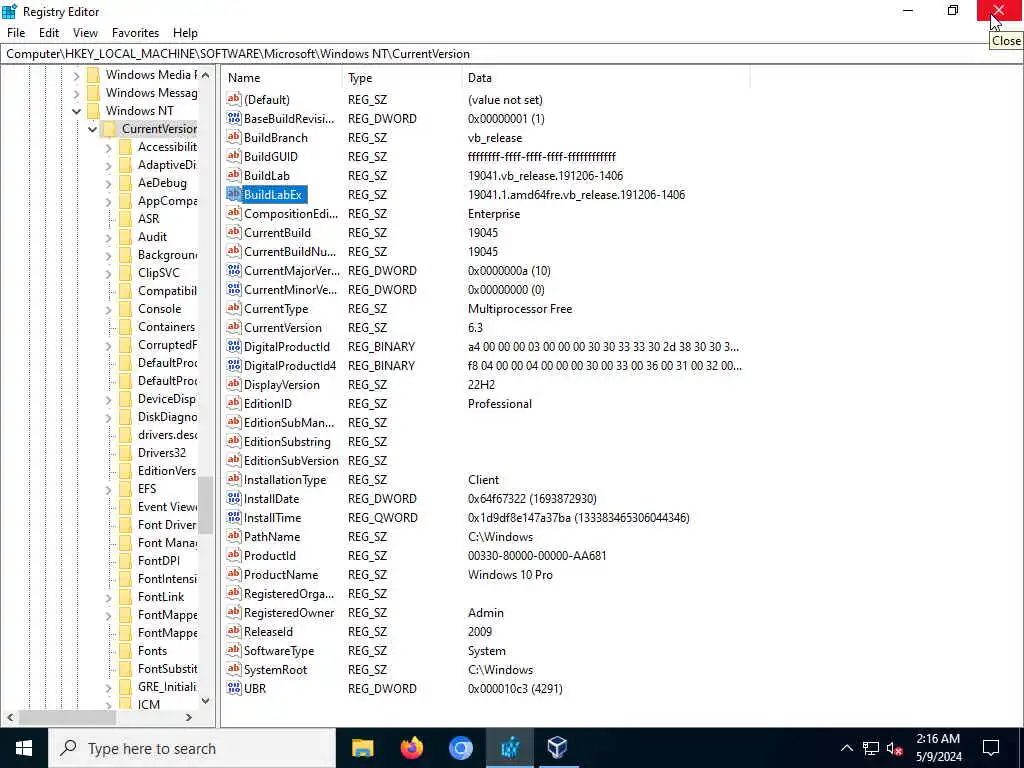
Task: Select the RegisteredOwner value name
Action: pyautogui.click(x=289, y=613)
